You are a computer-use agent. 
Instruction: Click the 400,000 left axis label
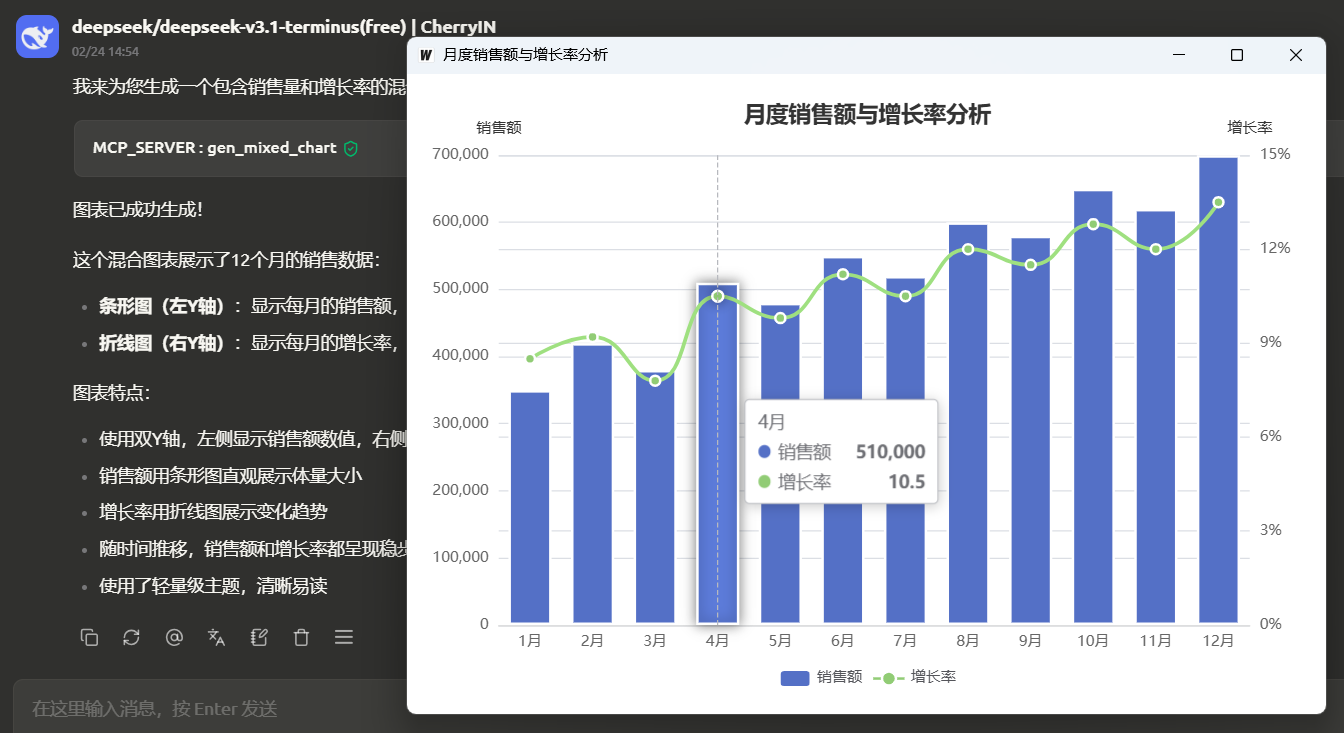[461, 355]
